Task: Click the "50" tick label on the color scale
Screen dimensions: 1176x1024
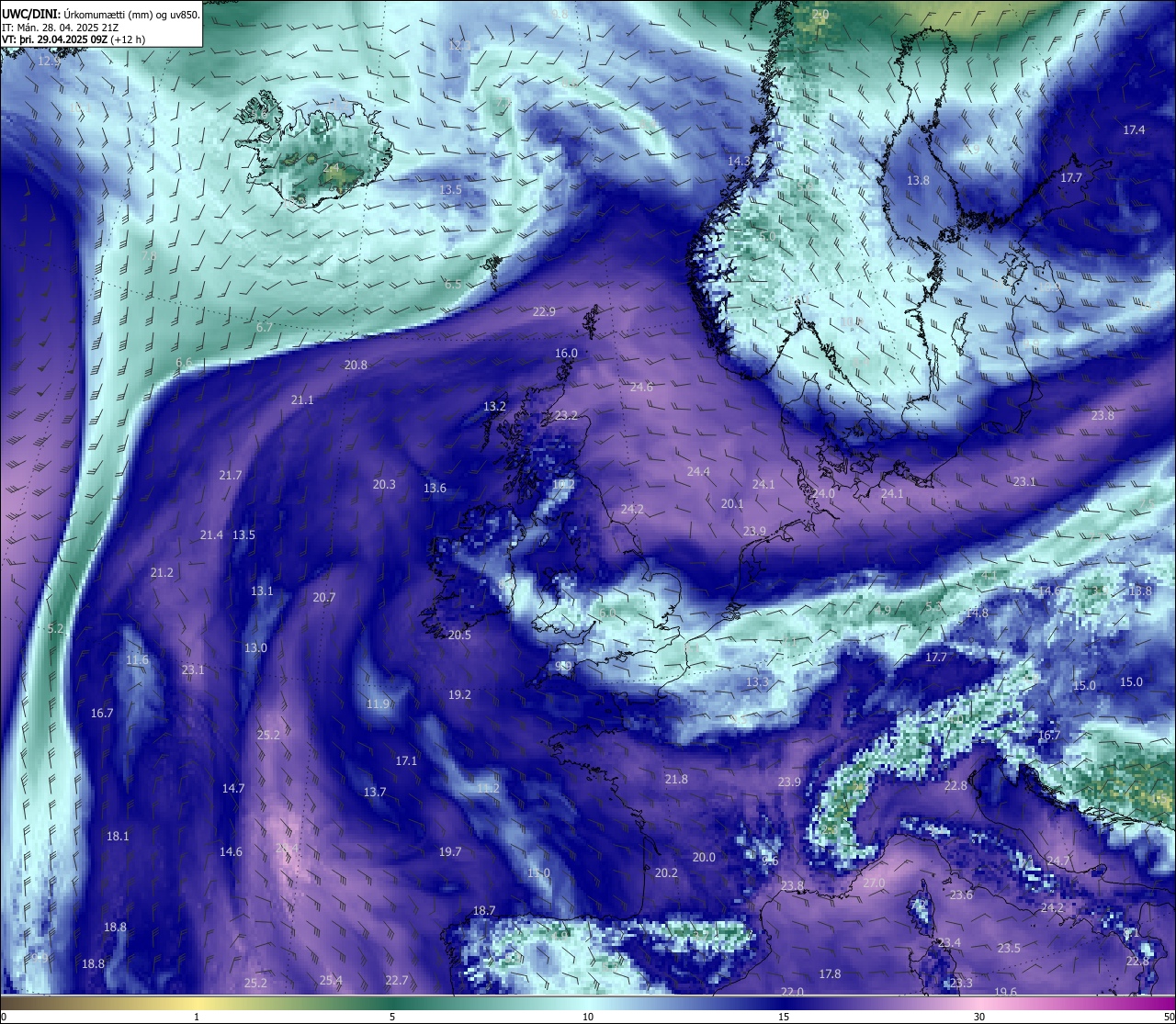Action: click(1168, 1017)
